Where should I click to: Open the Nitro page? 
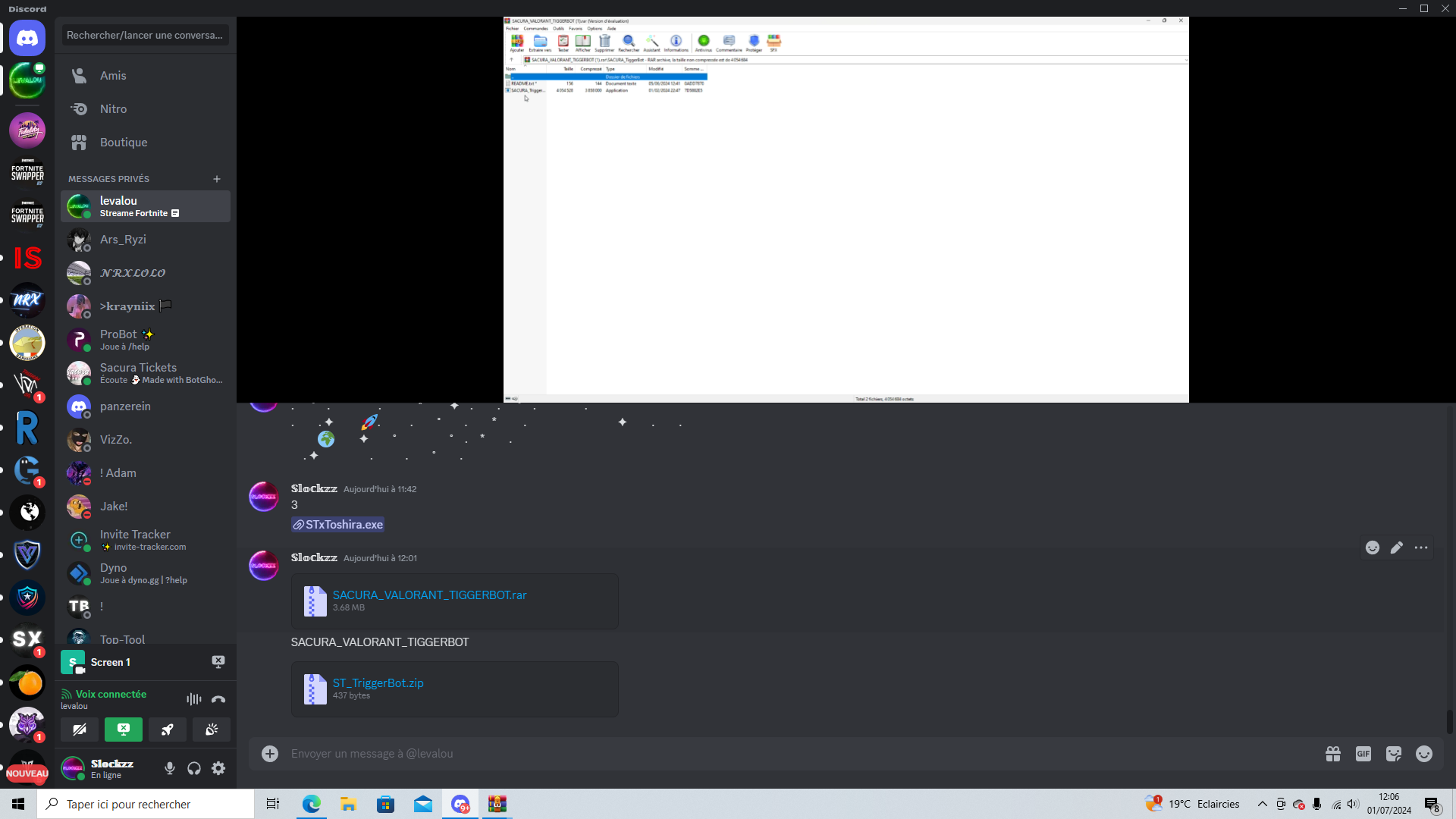coord(146,109)
